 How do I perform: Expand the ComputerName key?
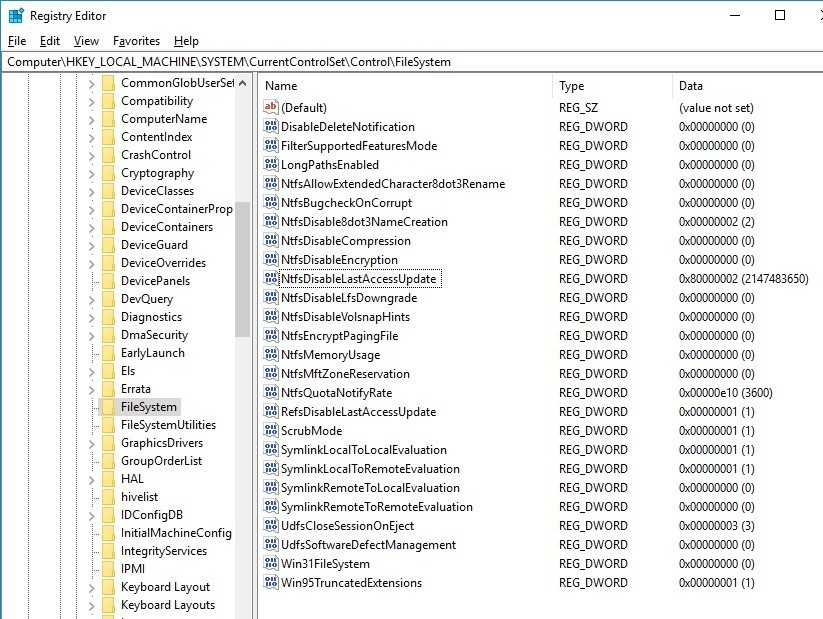point(91,120)
